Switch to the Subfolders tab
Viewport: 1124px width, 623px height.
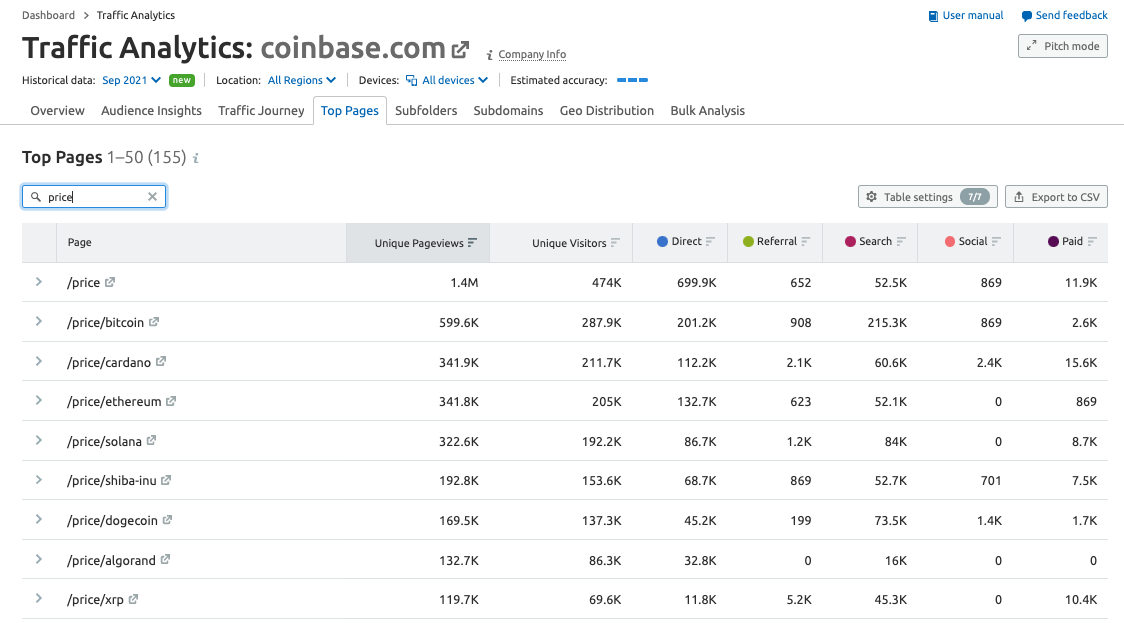(426, 110)
